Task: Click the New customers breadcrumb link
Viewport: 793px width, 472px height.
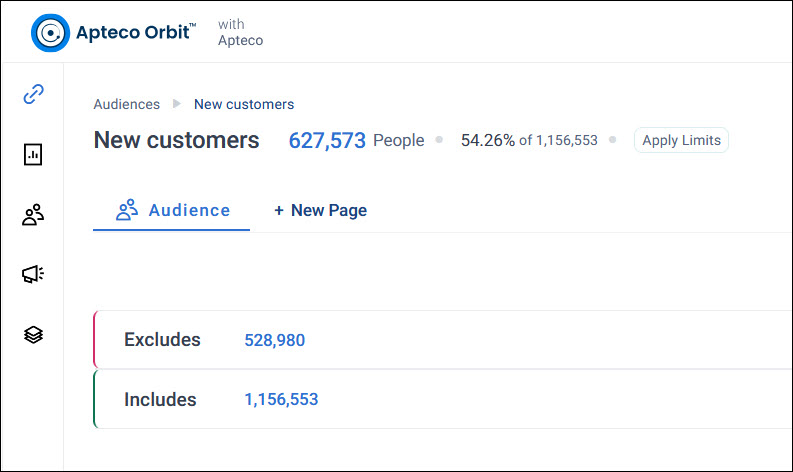Action: pos(244,104)
